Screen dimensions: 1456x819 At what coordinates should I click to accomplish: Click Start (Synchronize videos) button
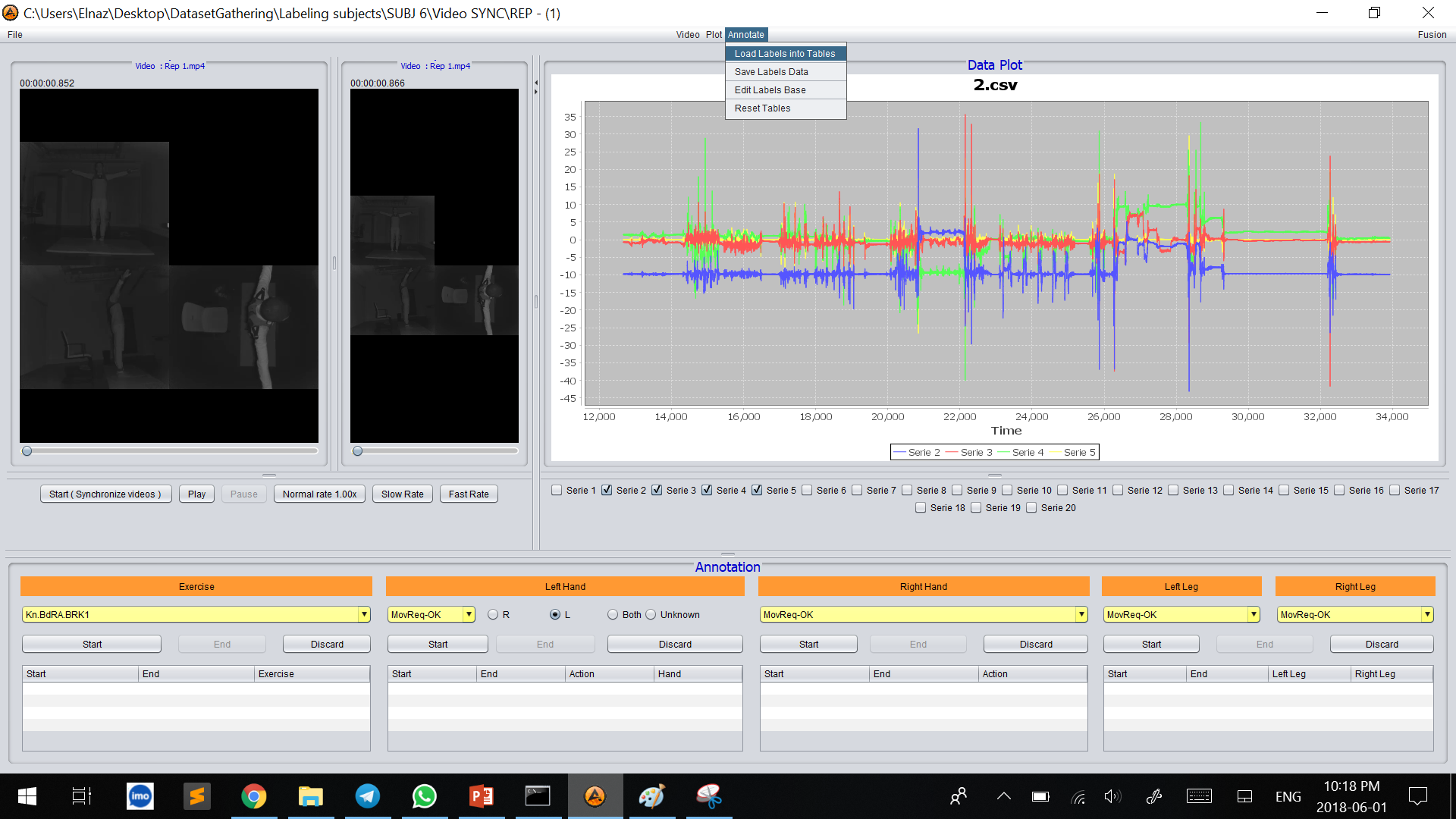pos(105,494)
